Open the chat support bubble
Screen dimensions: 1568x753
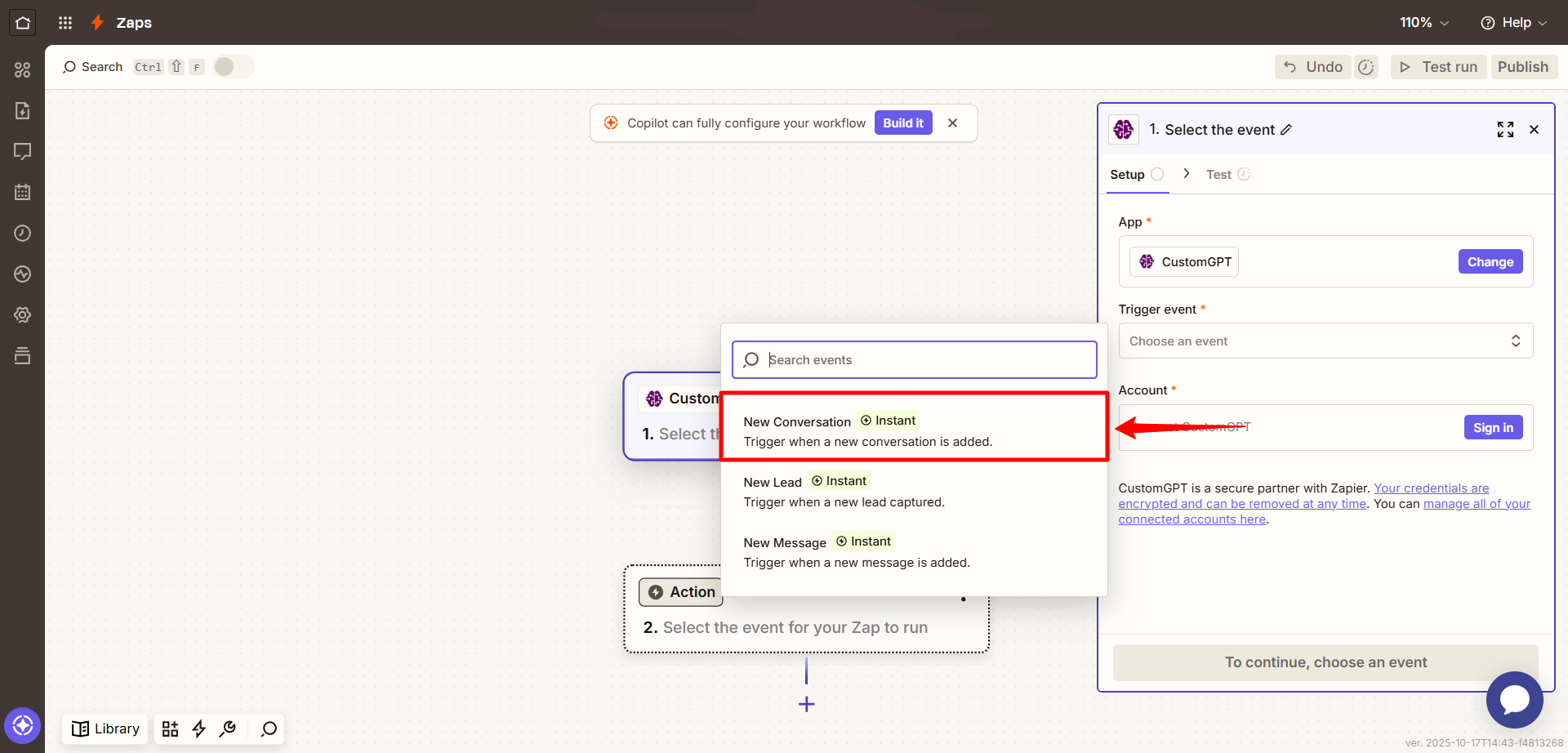tap(1514, 700)
